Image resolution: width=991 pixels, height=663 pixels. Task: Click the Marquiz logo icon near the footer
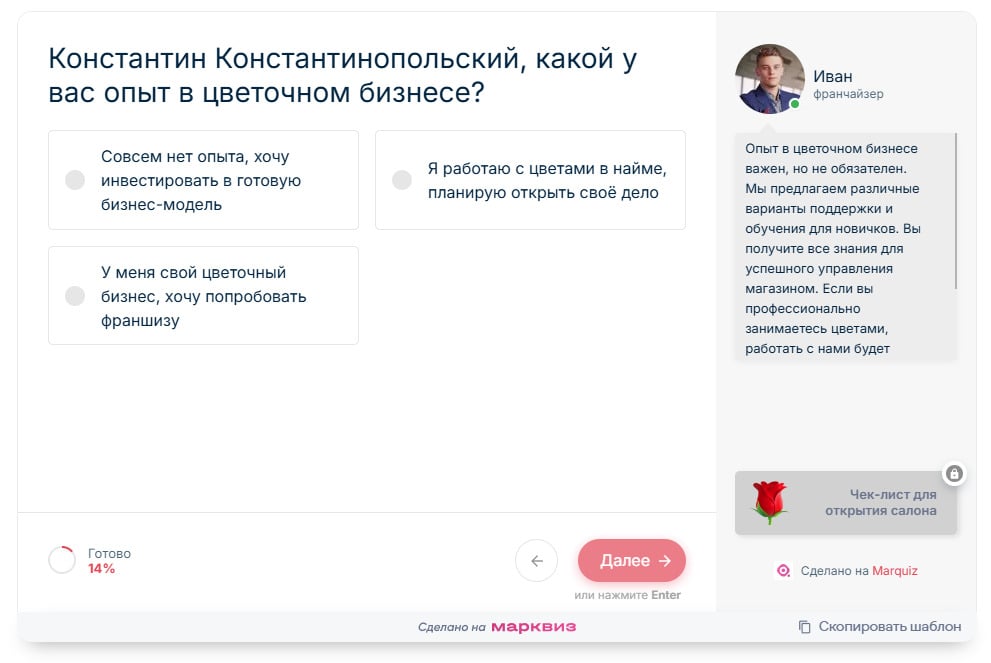pyautogui.click(x=783, y=570)
